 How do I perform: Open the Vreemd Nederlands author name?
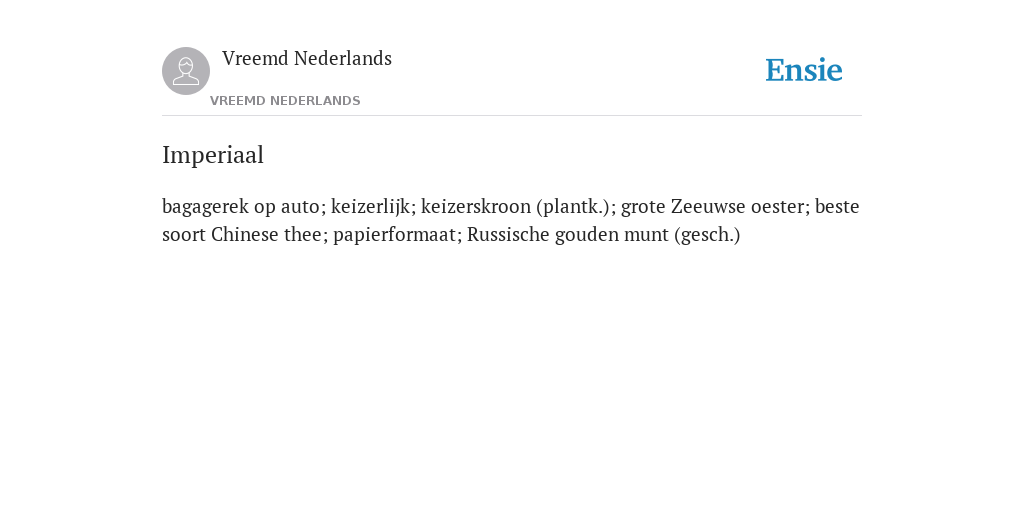[x=307, y=58]
